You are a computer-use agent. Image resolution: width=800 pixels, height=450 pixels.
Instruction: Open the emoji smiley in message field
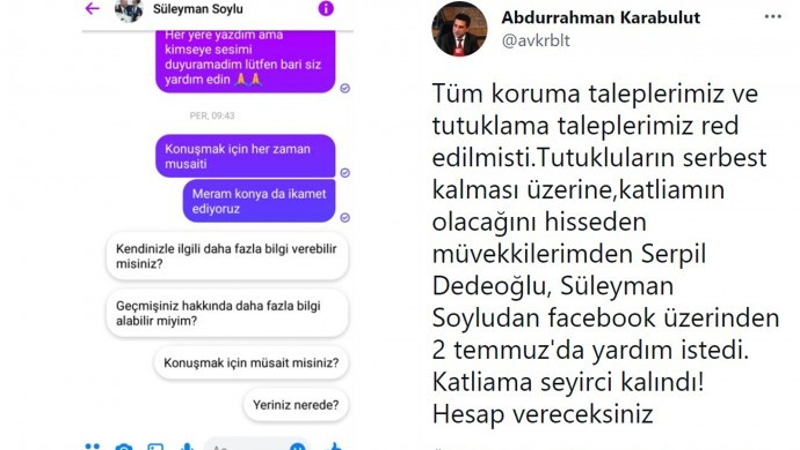coord(297,447)
